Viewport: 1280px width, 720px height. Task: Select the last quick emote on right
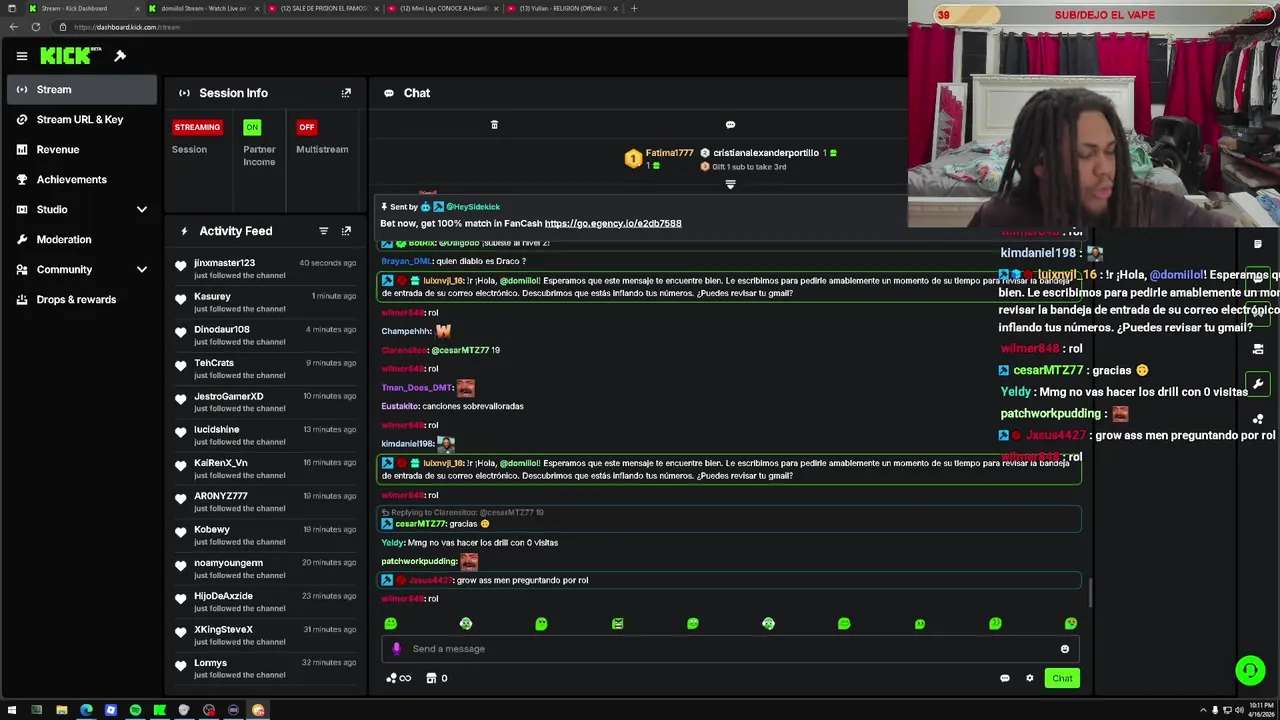tap(1071, 624)
